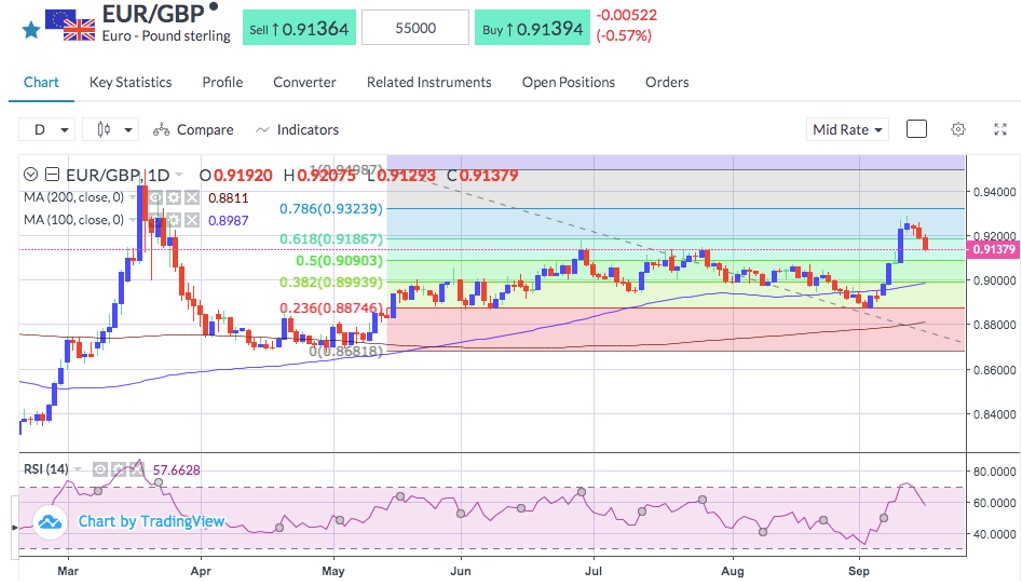Toggle visibility eye for MA 100
1021x581 pixels.
click(155, 220)
